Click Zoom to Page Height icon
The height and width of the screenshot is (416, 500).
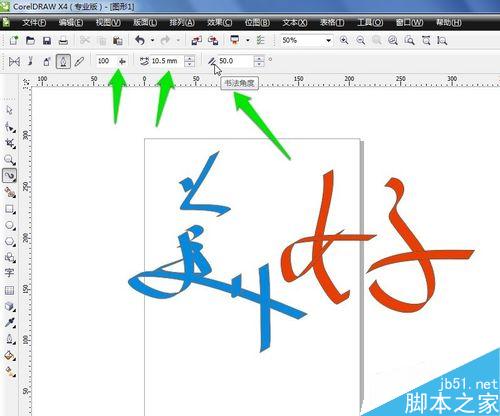442,41
